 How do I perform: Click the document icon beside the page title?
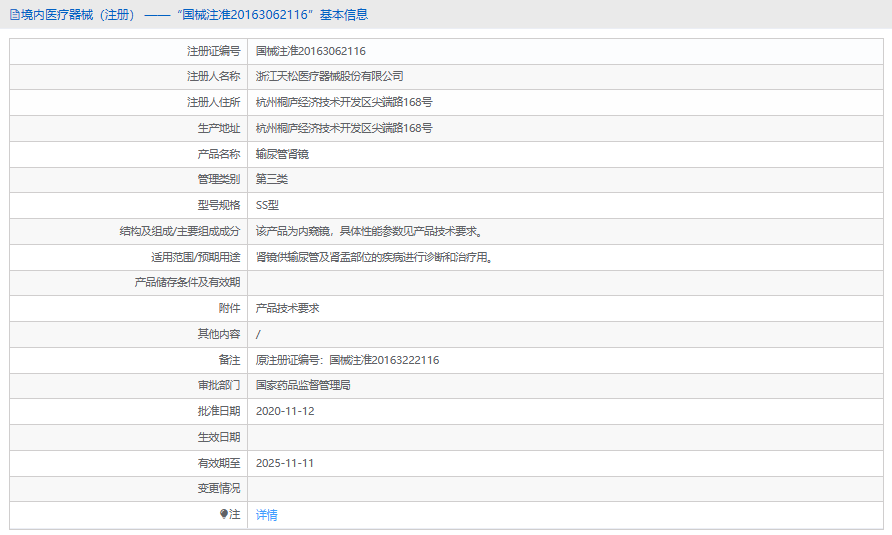point(15,15)
